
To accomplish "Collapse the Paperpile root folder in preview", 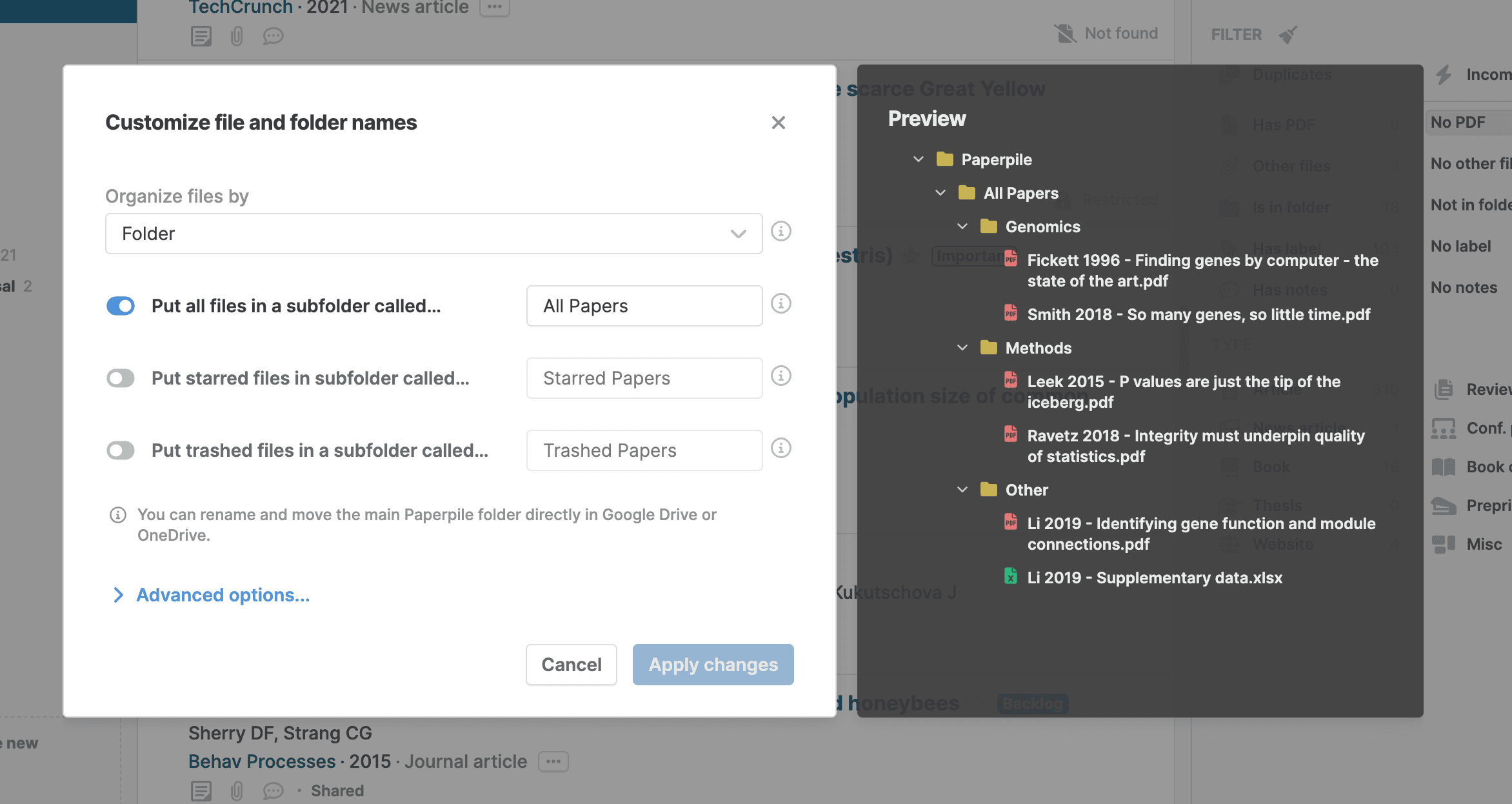I will tap(919, 159).
